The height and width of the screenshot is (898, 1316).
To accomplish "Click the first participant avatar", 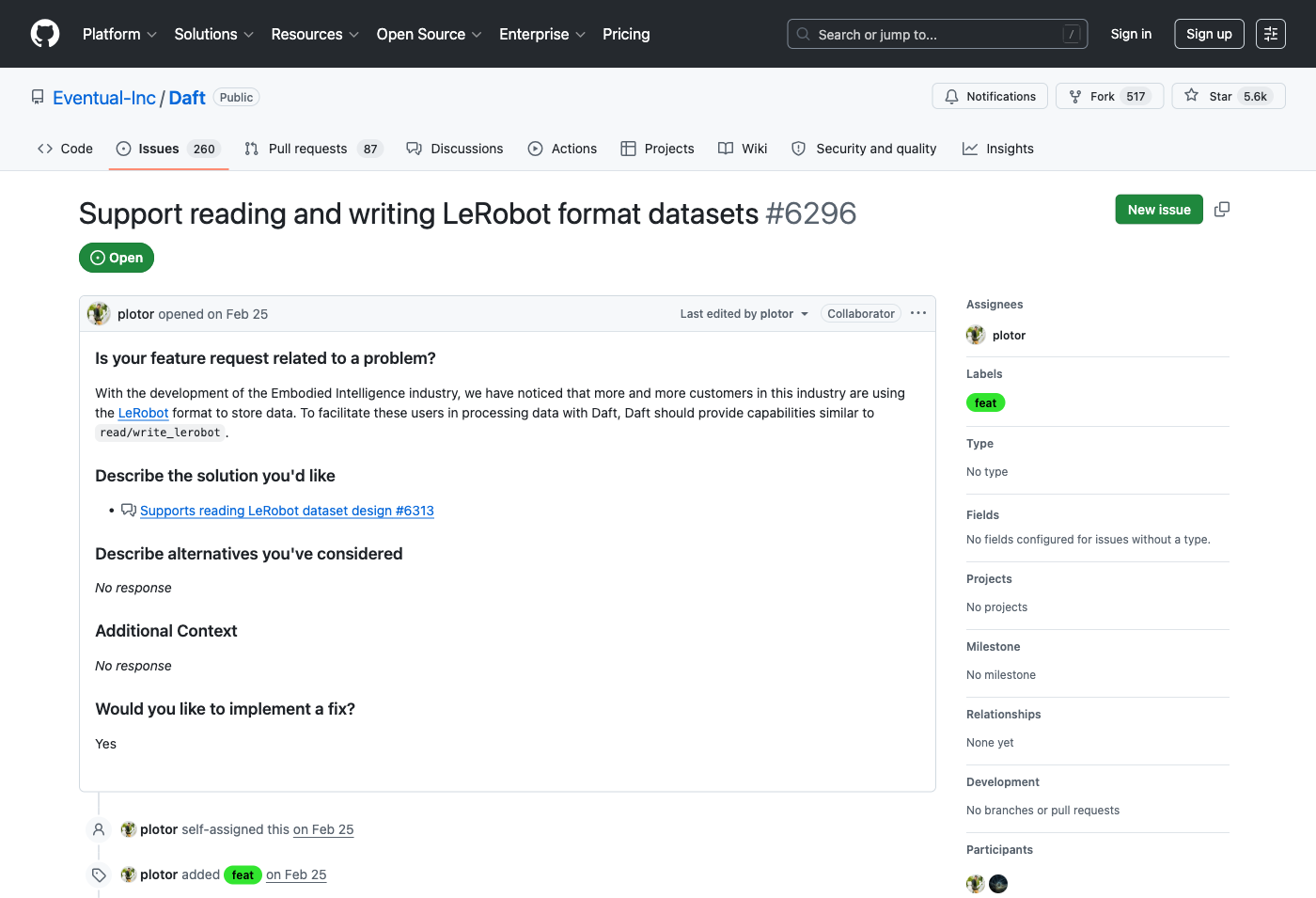I will point(976,884).
